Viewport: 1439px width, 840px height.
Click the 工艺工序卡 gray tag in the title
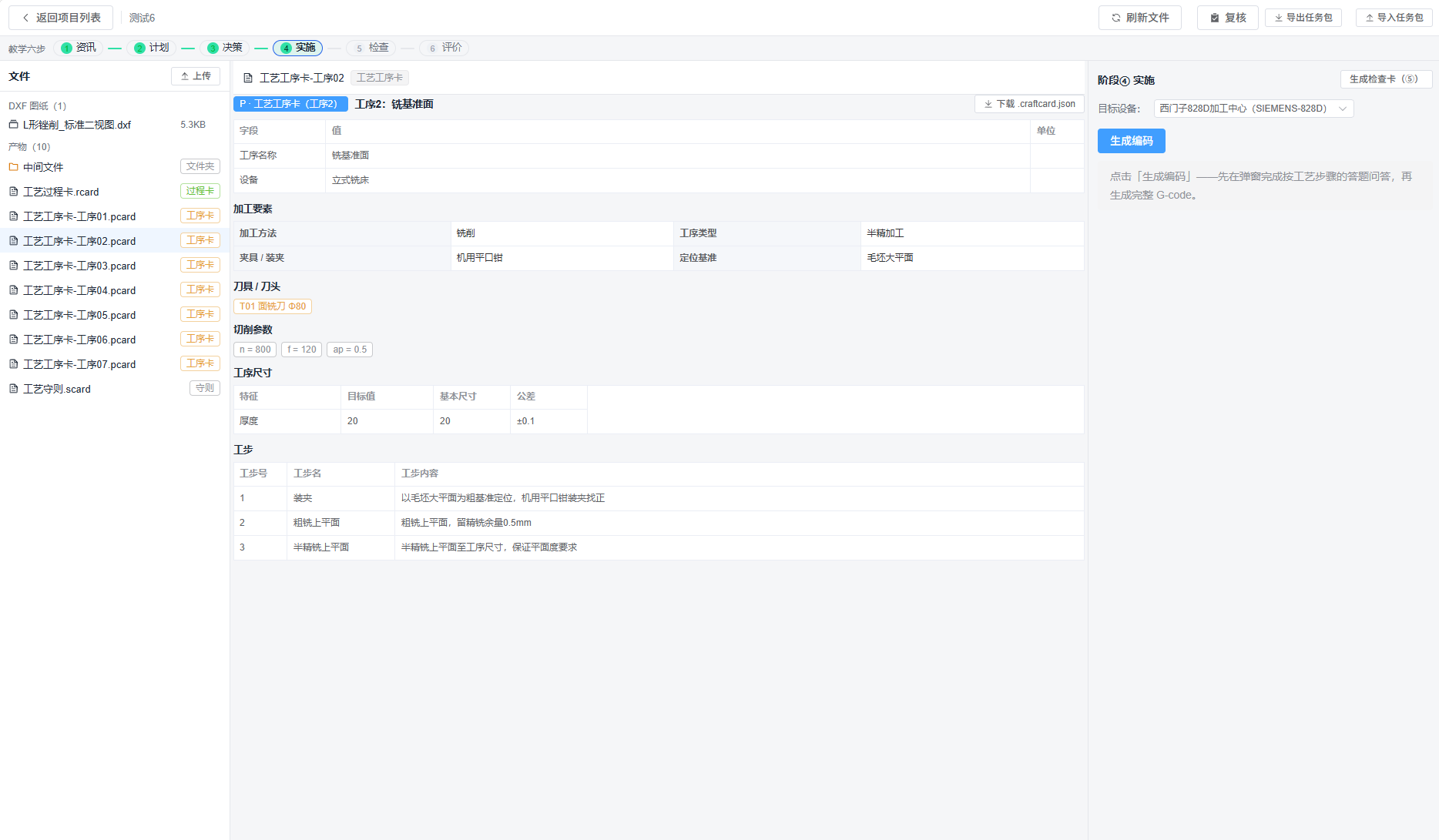coord(380,78)
